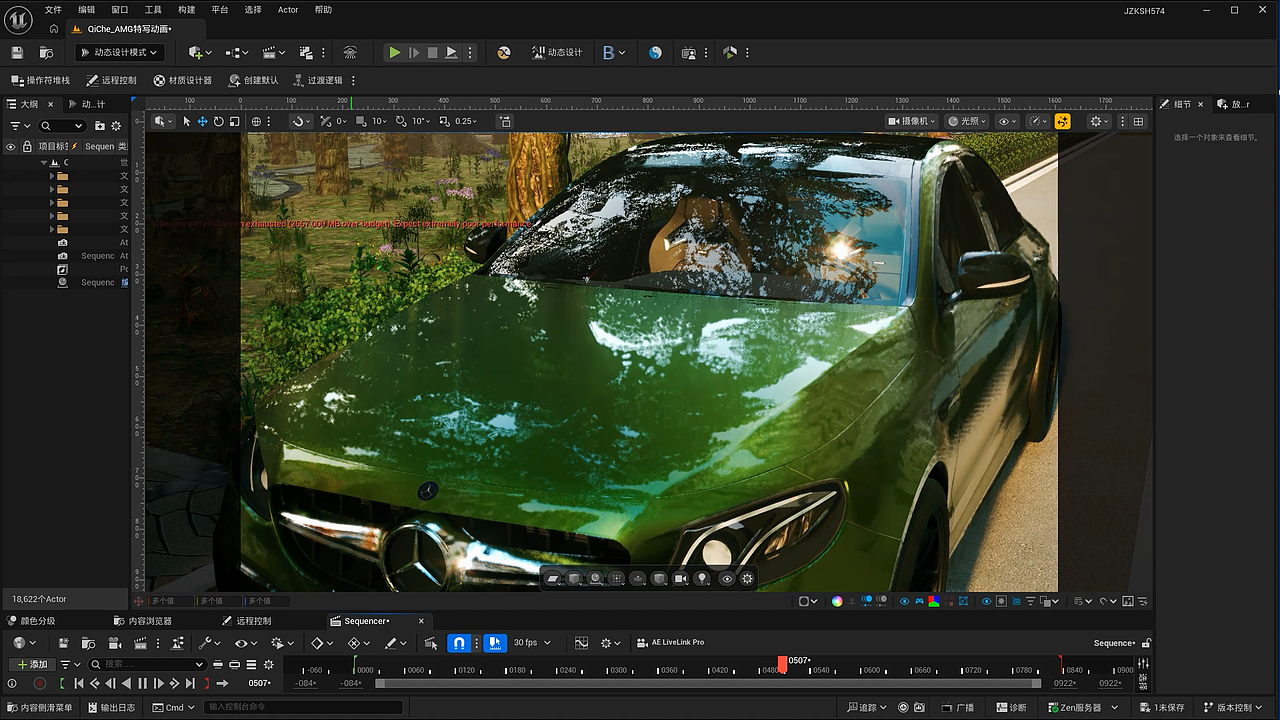
Task: Click the eject icon in play toolbar
Action: [451, 52]
